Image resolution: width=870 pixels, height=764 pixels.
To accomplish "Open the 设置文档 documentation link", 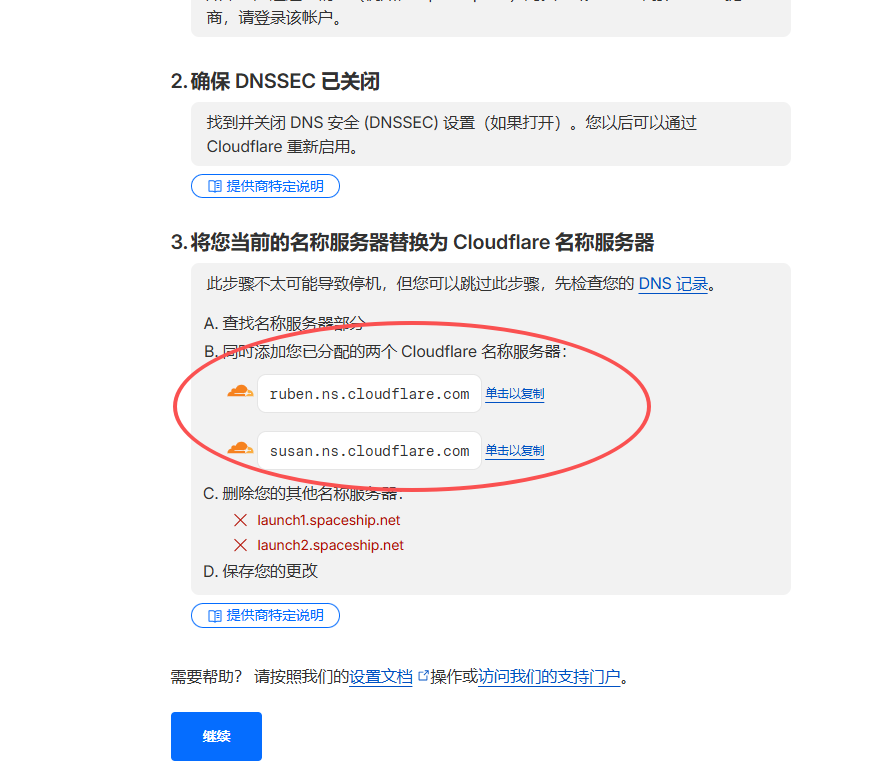I will pos(381,677).
